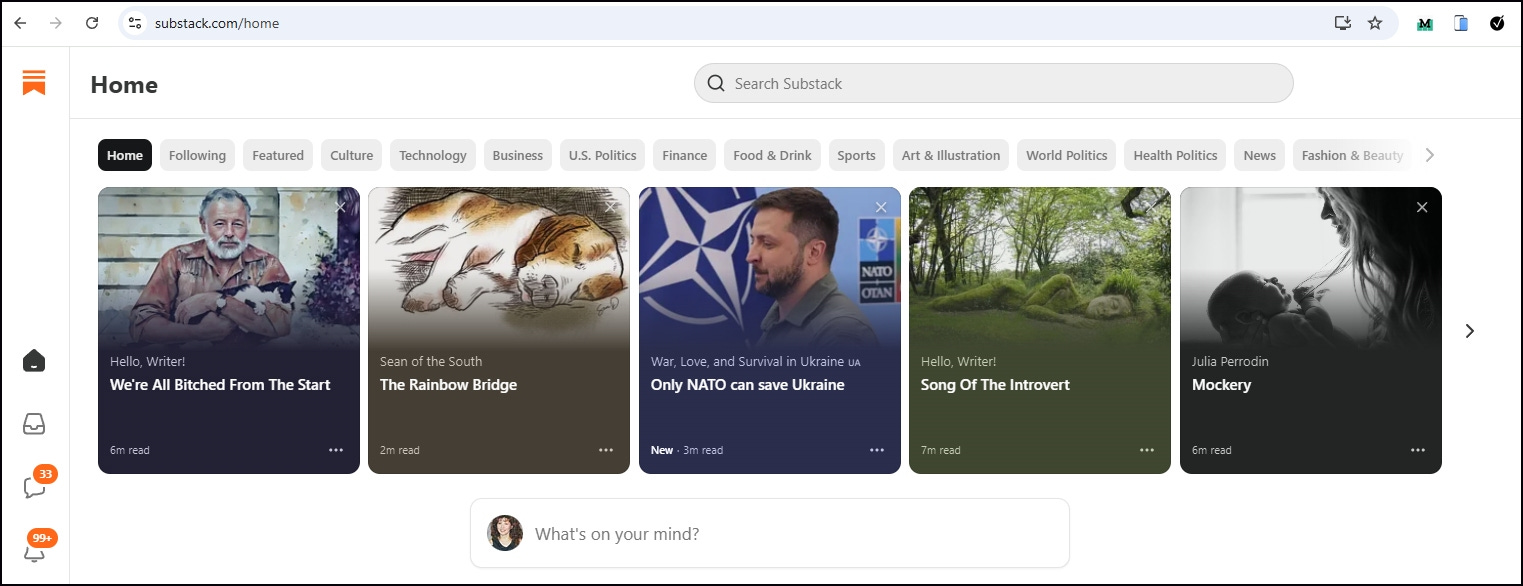Viewport: 1523px width, 586px height.
Task: Open more options on Song Of The Introvert
Action: [1147, 450]
